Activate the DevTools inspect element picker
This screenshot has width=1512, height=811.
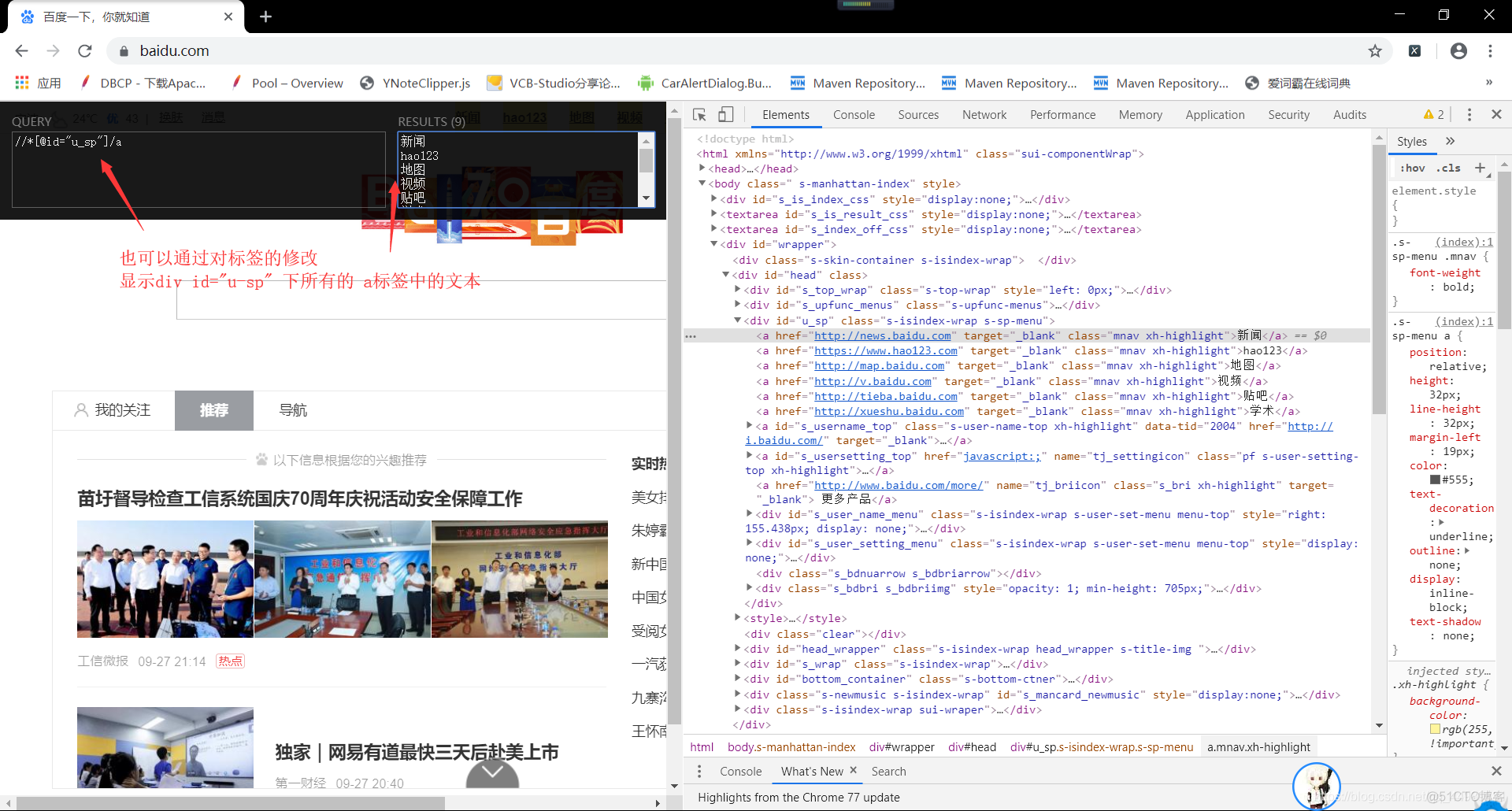[x=699, y=115]
